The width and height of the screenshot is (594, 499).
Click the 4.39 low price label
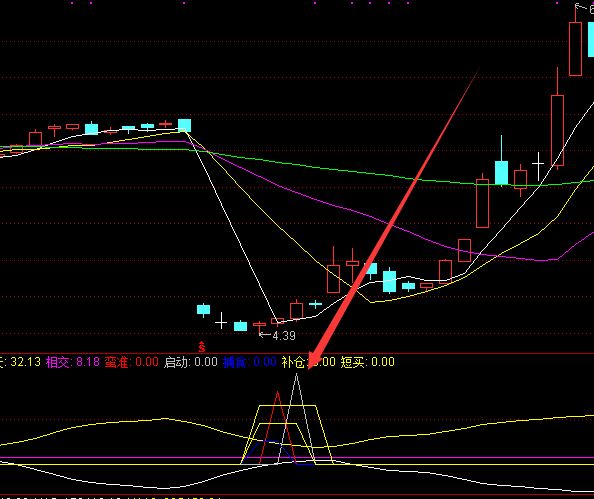tap(284, 336)
